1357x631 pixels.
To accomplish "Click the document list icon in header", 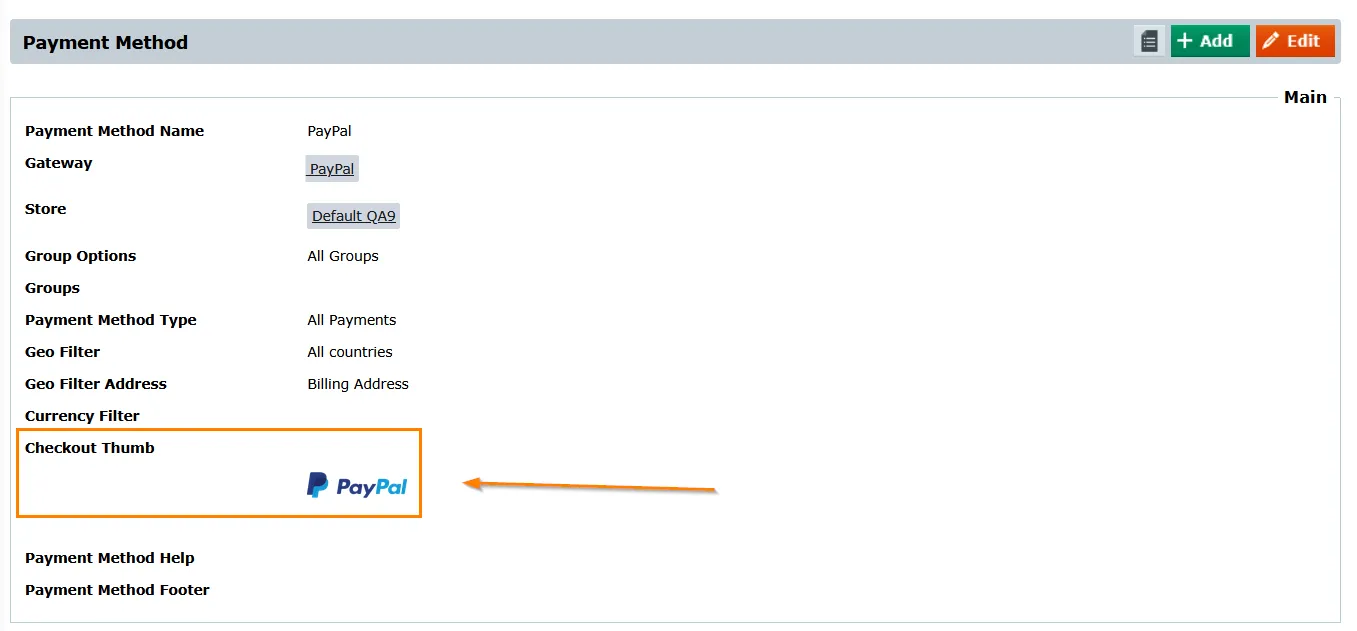I will click(x=1150, y=41).
